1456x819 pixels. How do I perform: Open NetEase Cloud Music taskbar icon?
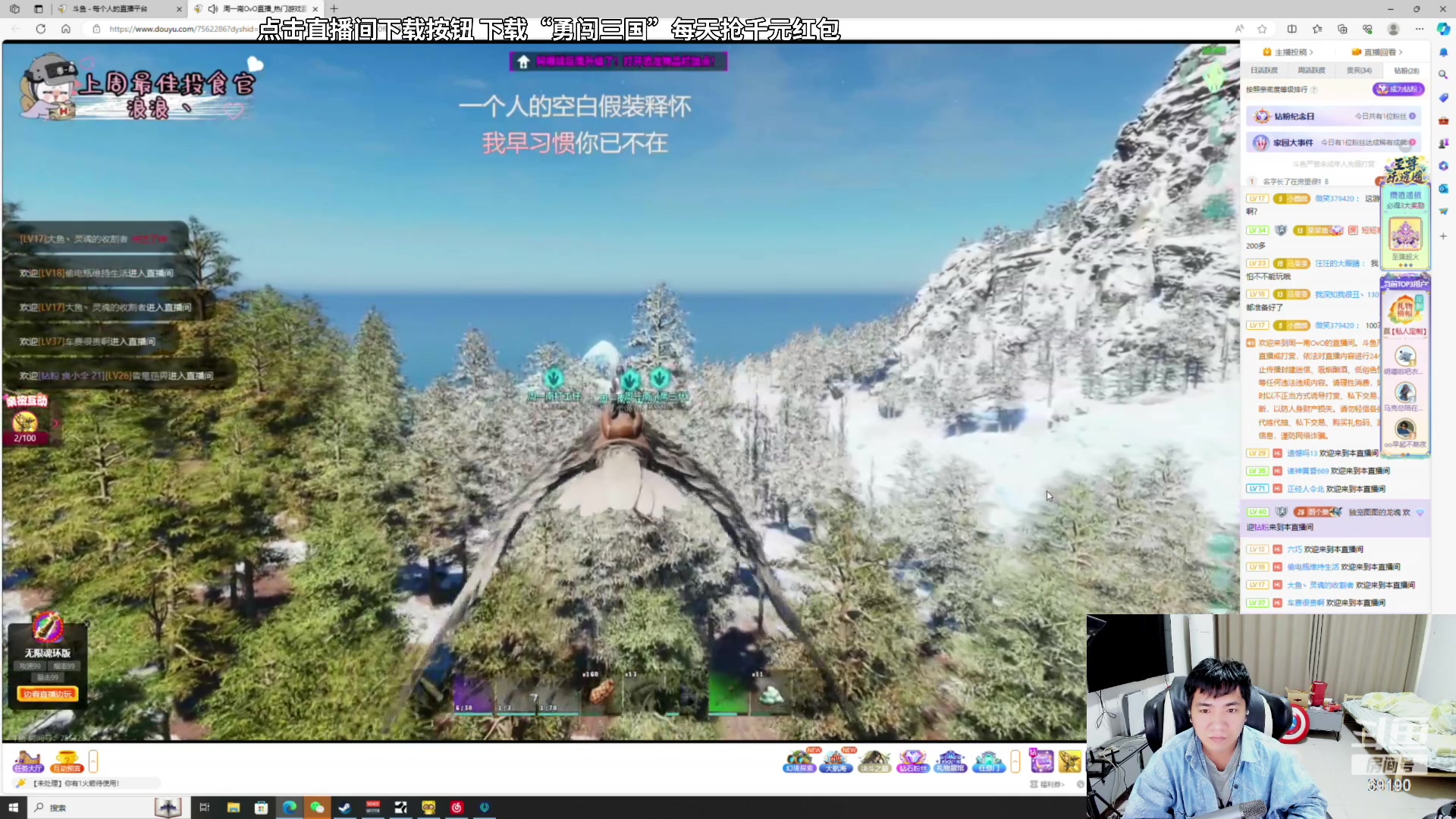pos(457,808)
